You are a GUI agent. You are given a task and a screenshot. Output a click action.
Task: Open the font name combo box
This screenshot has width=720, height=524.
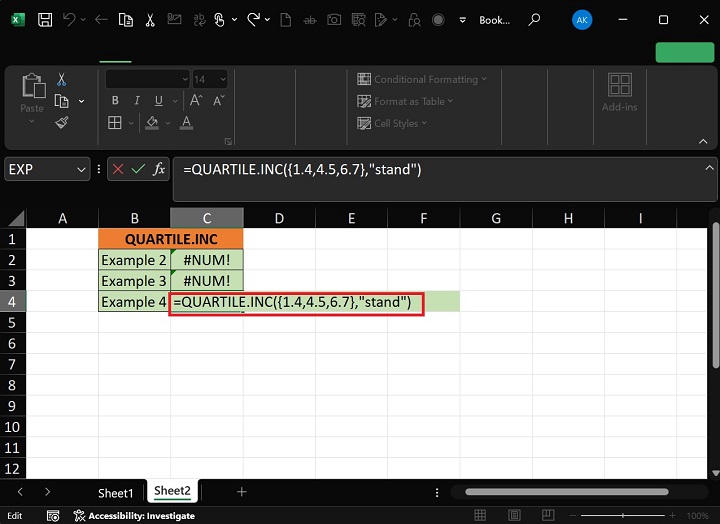tap(147, 79)
